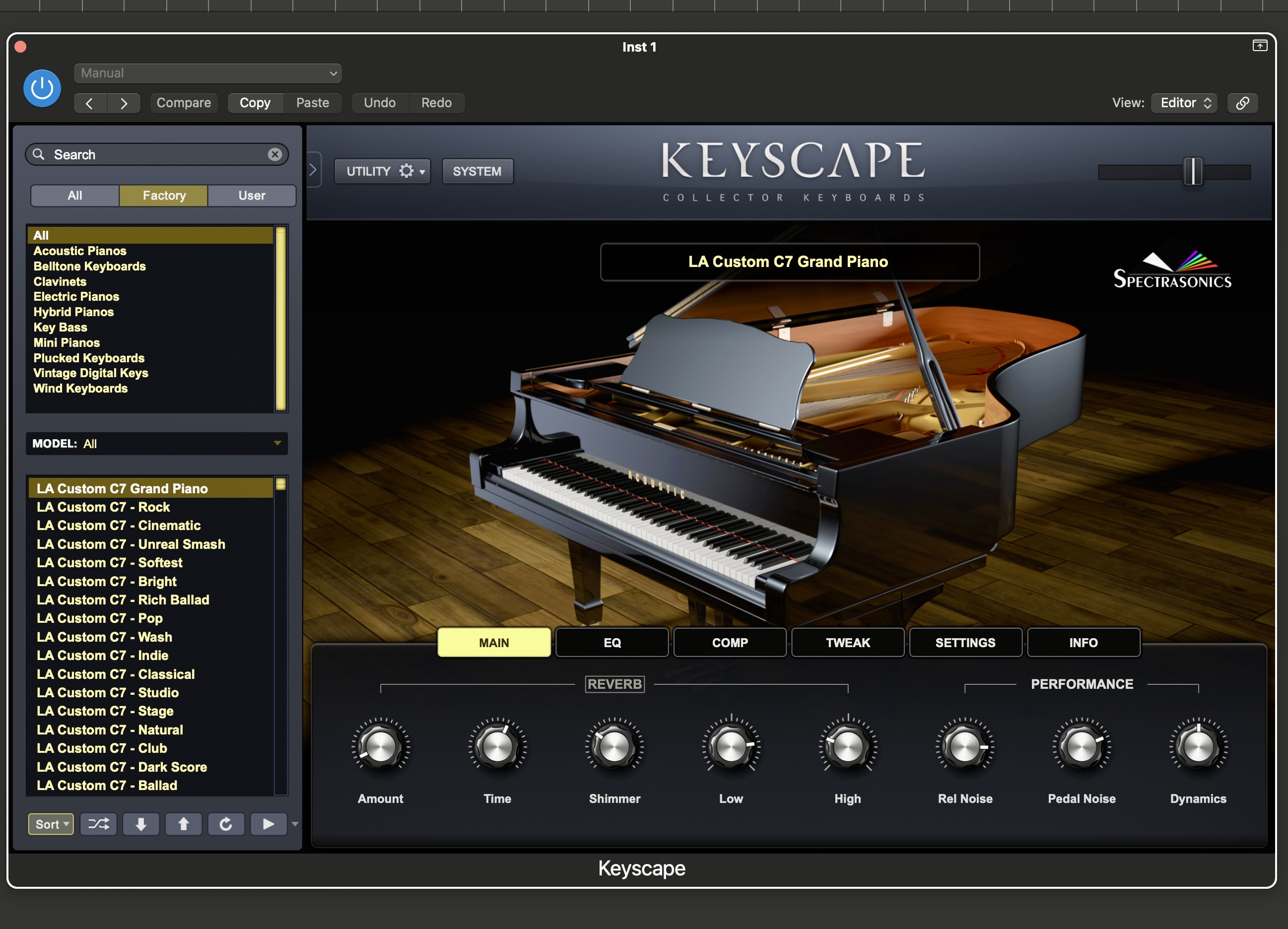Click the reverb Amount knob
The image size is (1288, 929).
381,746
